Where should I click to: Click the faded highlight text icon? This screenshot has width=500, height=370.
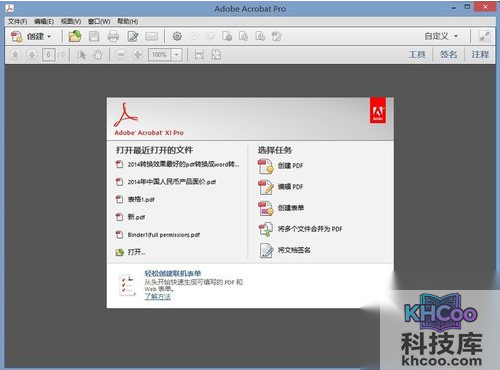[210, 36]
